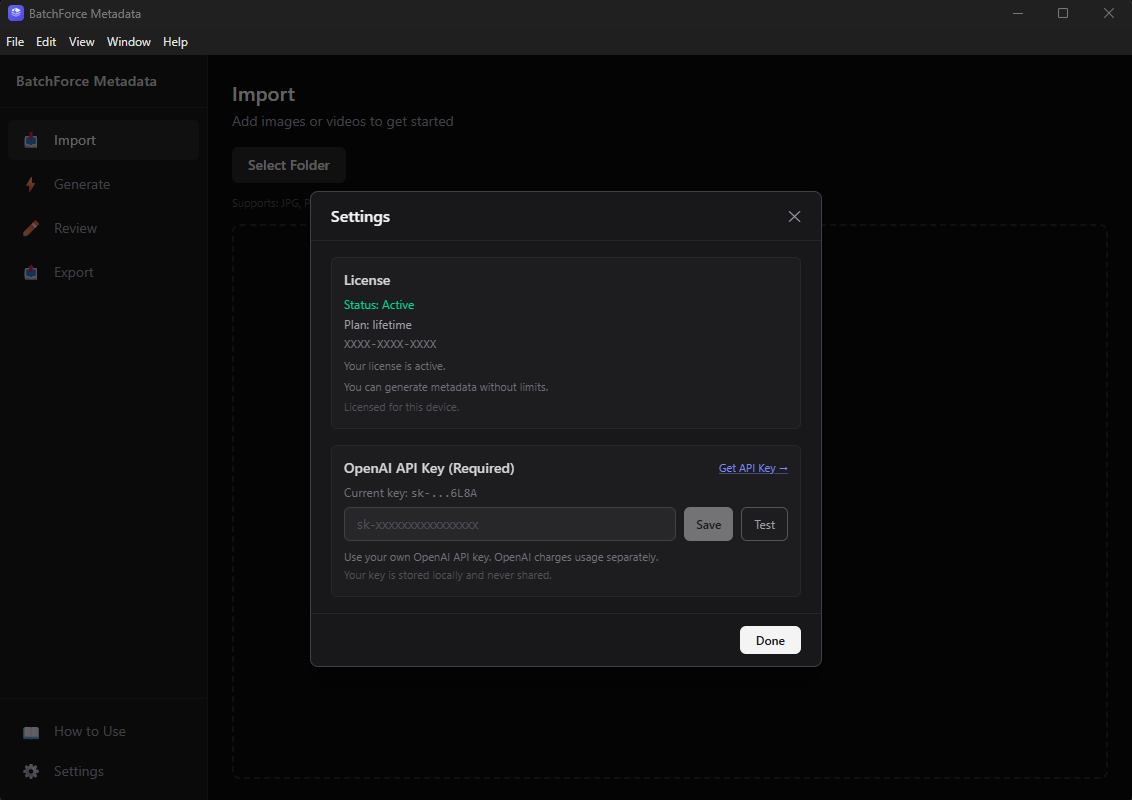The height and width of the screenshot is (800, 1132).
Task: Select the Import inbox icon in sidebar
Action: 30,140
